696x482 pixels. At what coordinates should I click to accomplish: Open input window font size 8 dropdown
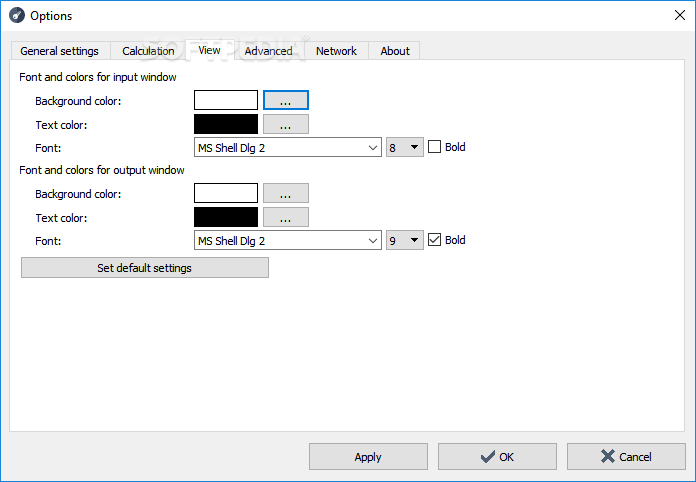click(x=404, y=147)
